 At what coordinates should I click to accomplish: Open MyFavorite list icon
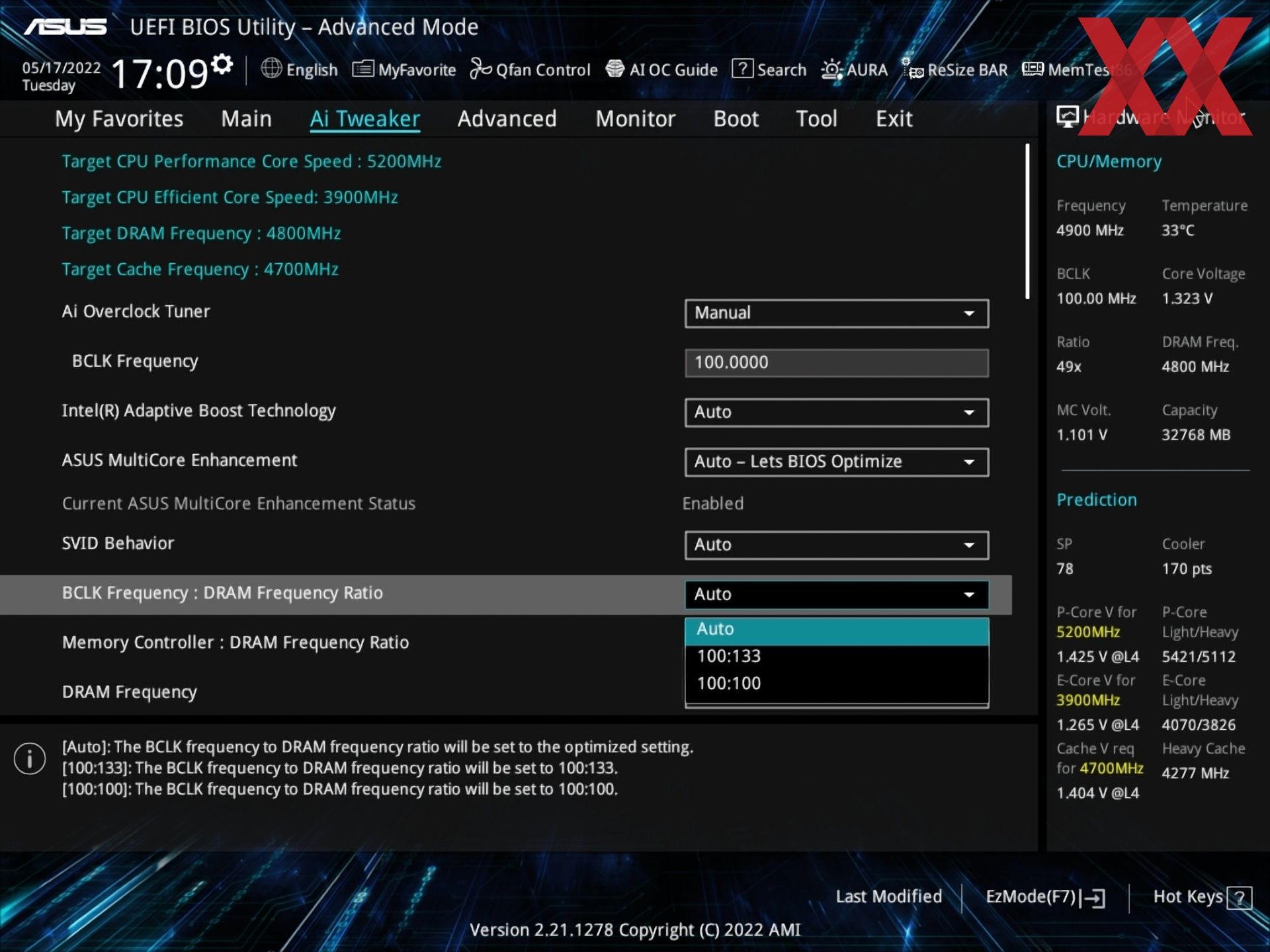click(x=362, y=69)
